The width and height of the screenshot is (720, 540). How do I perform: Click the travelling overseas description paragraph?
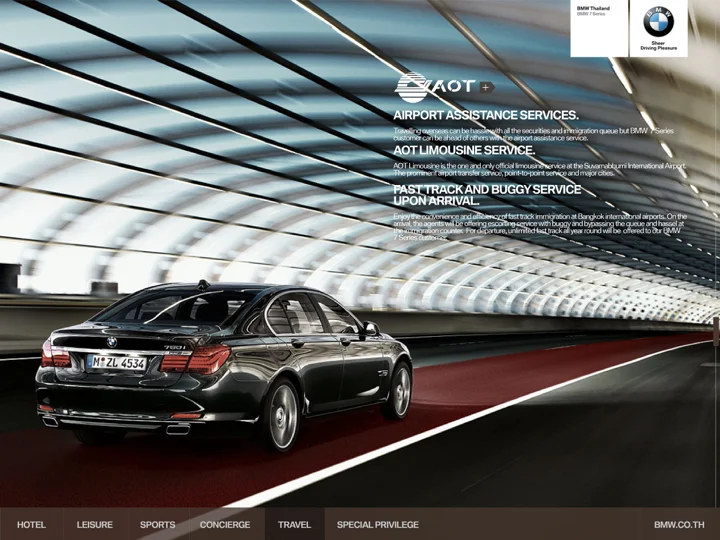coord(534,134)
